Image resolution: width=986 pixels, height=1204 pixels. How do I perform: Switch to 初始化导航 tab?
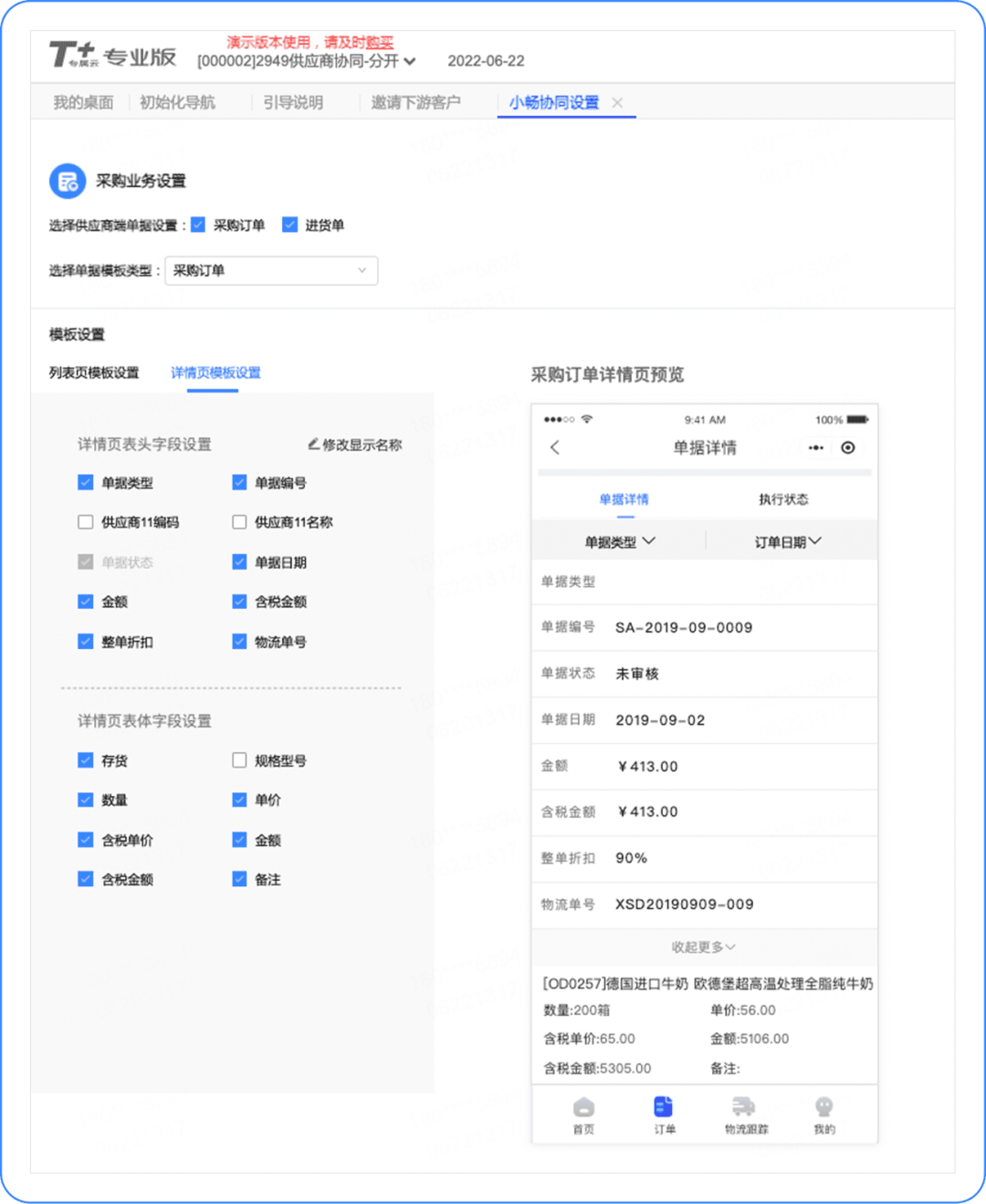(177, 102)
